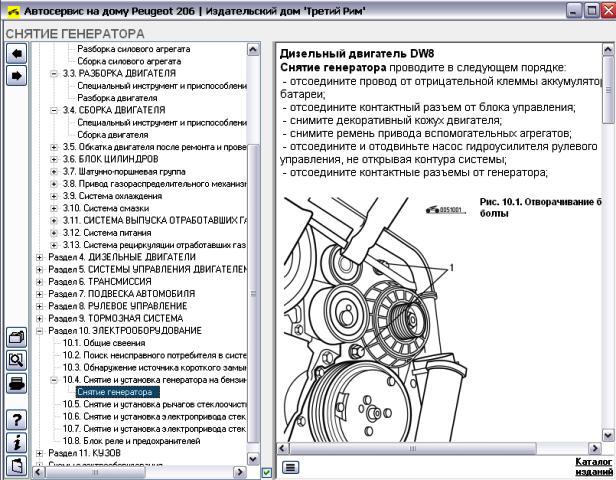Click the forward arrow navigation icon

point(16,75)
